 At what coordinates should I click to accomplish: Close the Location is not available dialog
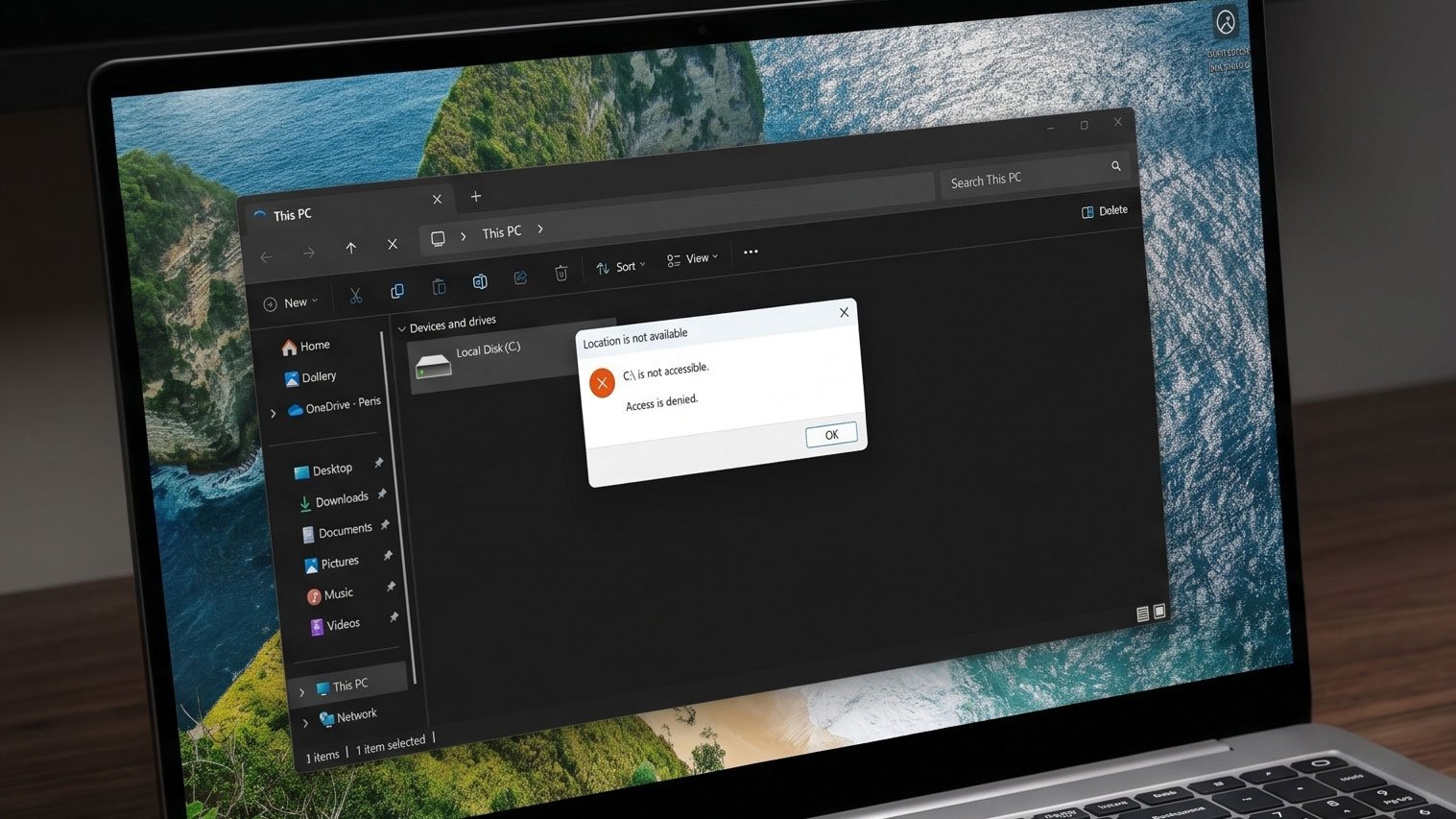(x=844, y=312)
